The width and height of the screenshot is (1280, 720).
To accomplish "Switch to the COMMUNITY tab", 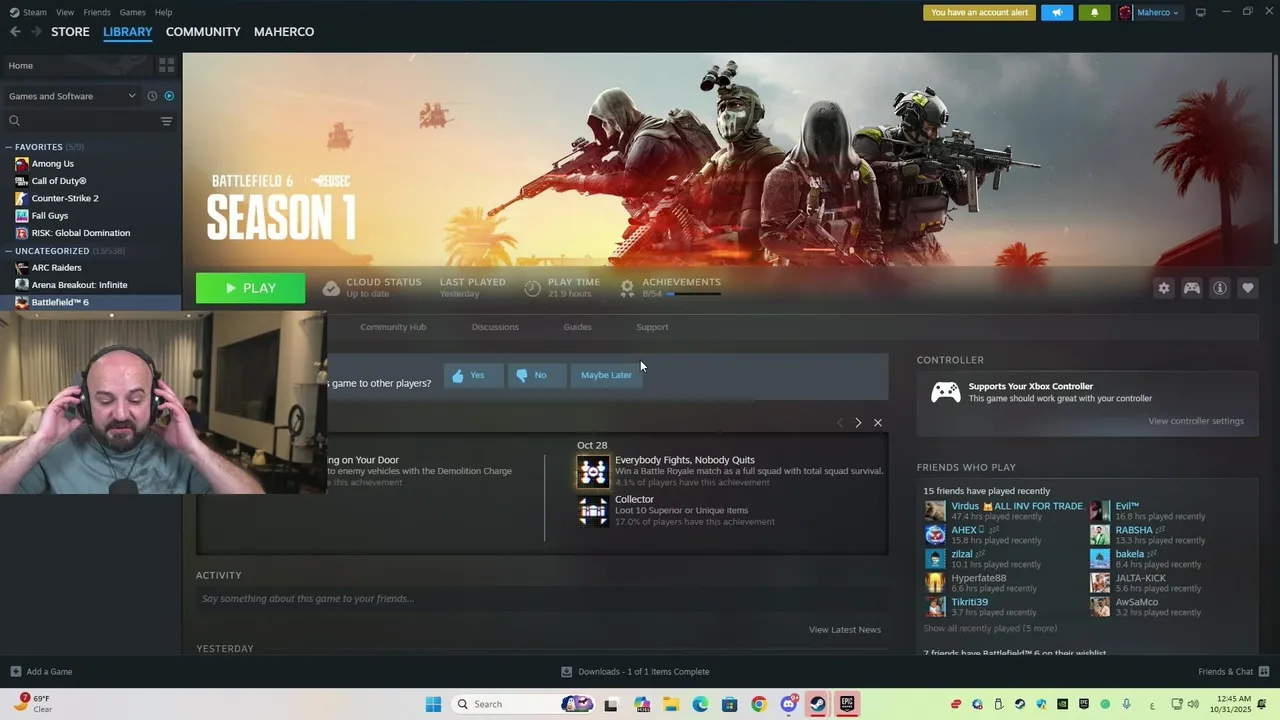I will [x=203, y=32].
